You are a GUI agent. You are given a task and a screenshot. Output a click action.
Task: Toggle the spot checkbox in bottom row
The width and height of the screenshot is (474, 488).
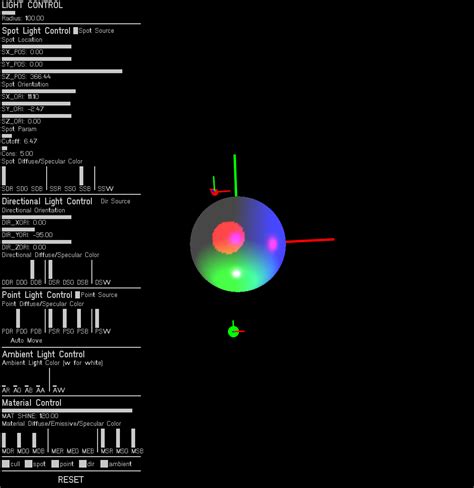29,464
